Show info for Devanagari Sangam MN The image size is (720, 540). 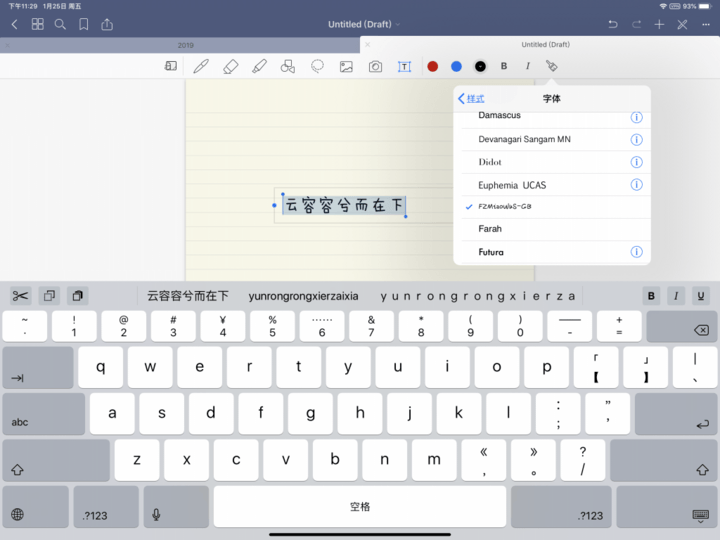[x=636, y=139]
